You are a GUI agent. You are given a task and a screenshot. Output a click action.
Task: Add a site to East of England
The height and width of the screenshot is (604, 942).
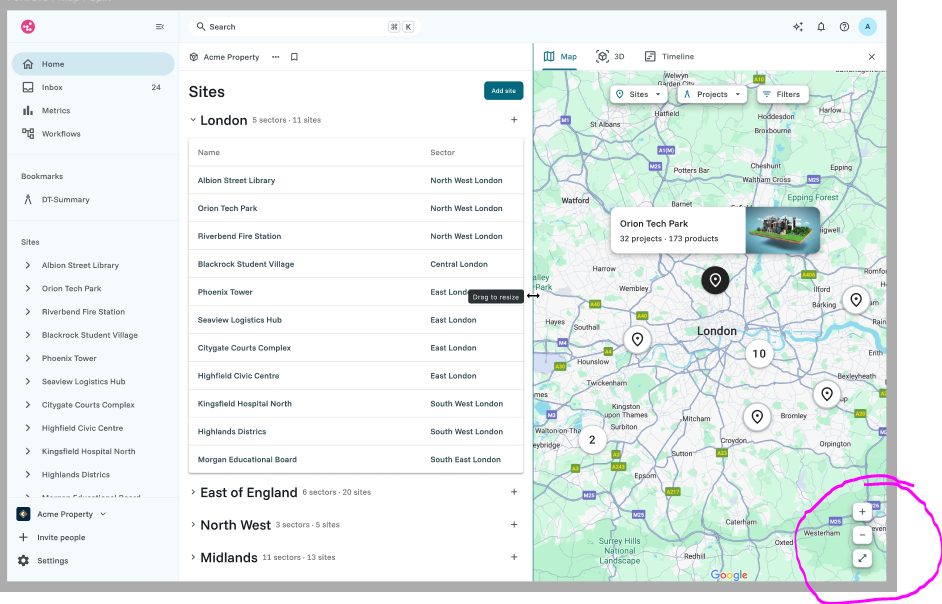[514, 492]
